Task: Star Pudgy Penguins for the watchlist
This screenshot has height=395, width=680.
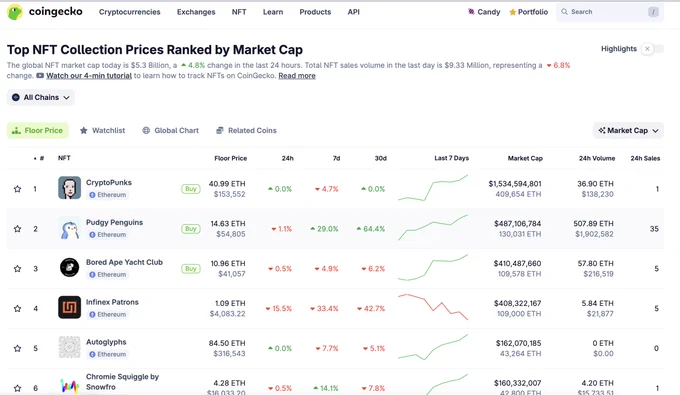Action: pyautogui.click(x=17, y=229)
